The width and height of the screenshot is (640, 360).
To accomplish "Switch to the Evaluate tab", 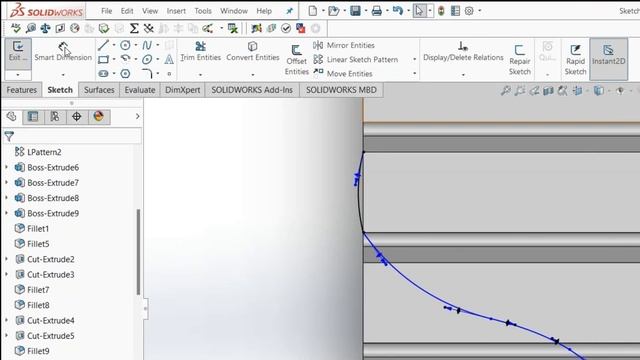I will (x=140, y=90).
